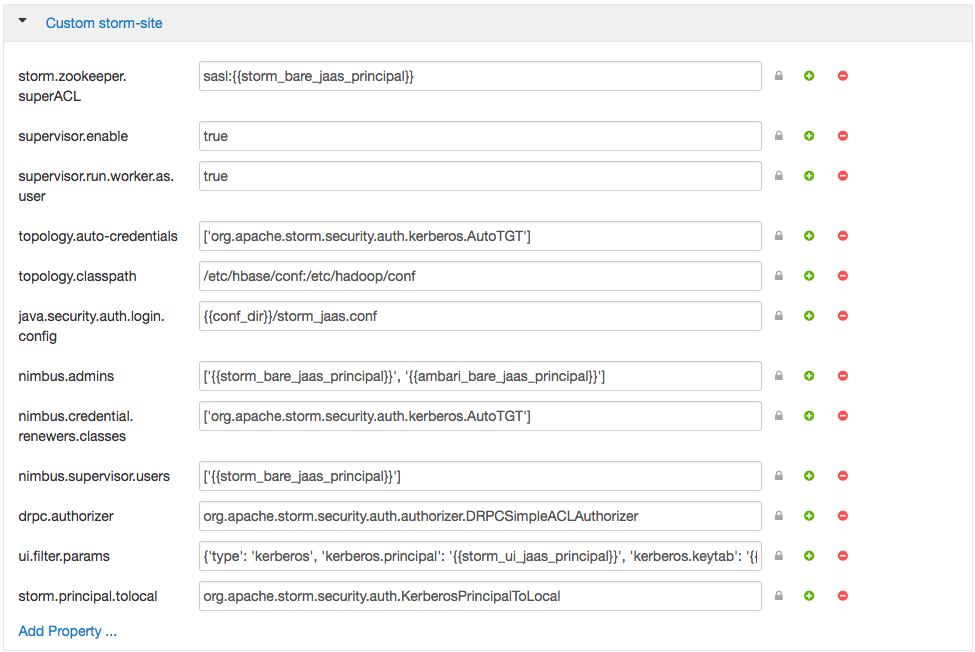Delete storm.principal.tolocal with red minus
The height and width of the screenshot is (652, 975).
843,596
